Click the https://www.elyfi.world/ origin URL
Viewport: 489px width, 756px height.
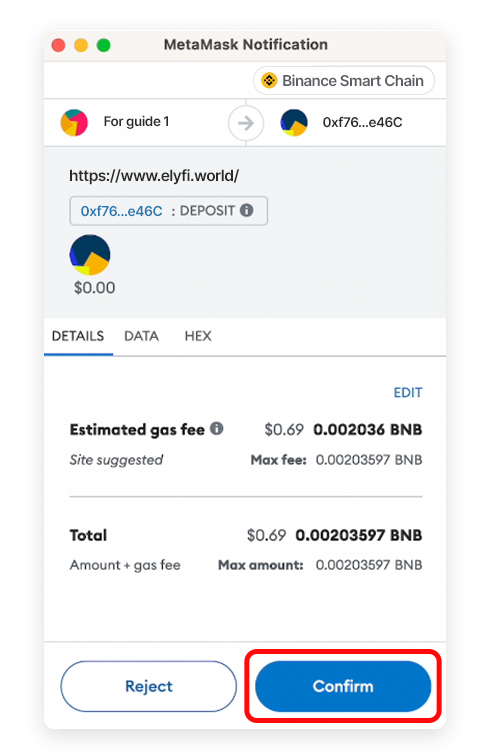point(154,176)
